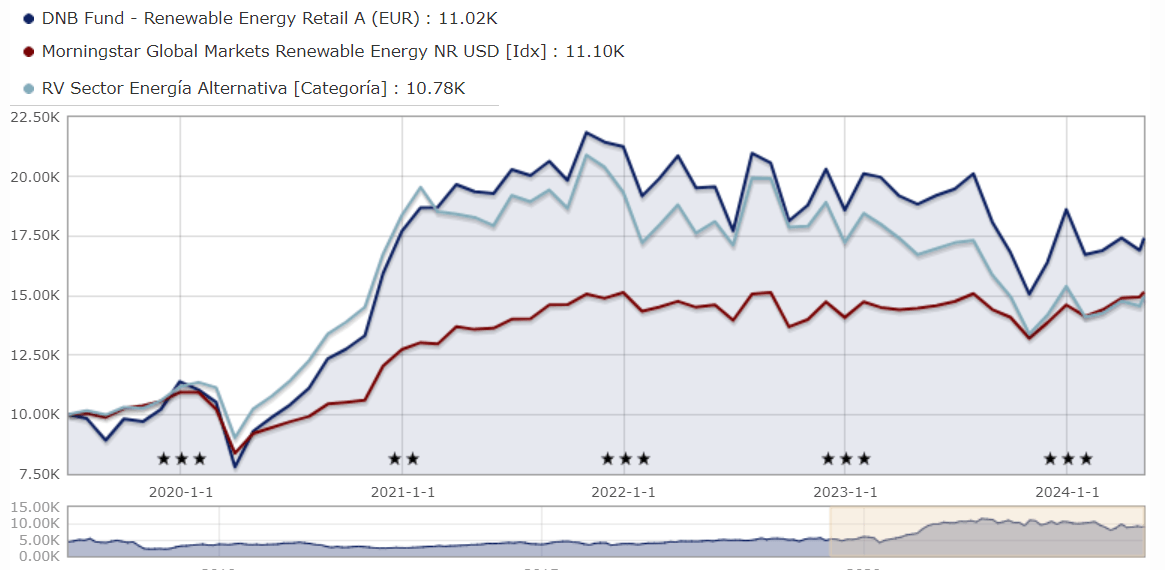
Task: Click the 5.00K label on the navigator strip
Action: coord(38,540)
